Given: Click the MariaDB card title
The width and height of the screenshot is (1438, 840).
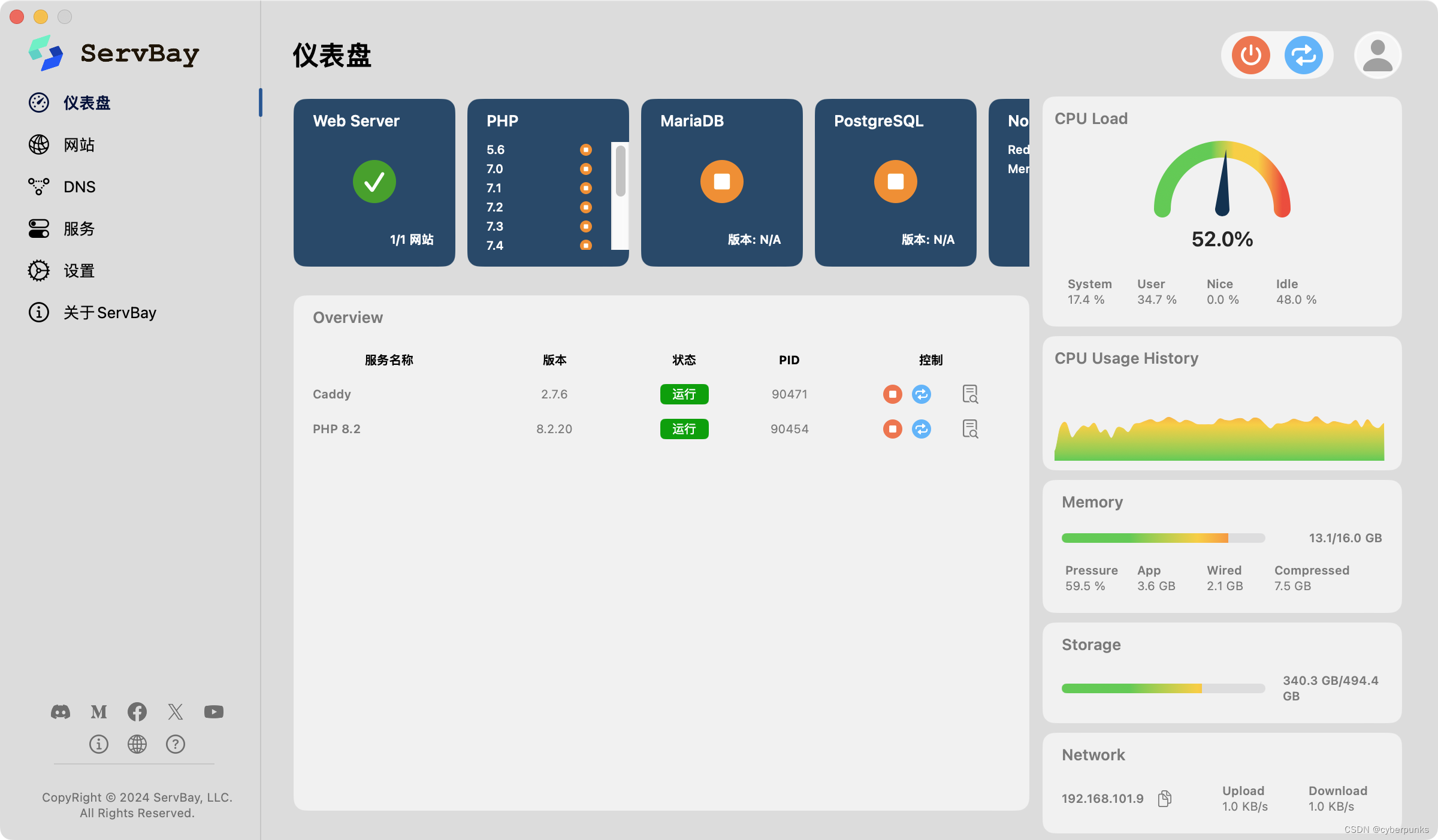Looking at the screenshot, I should pos(692,121).
